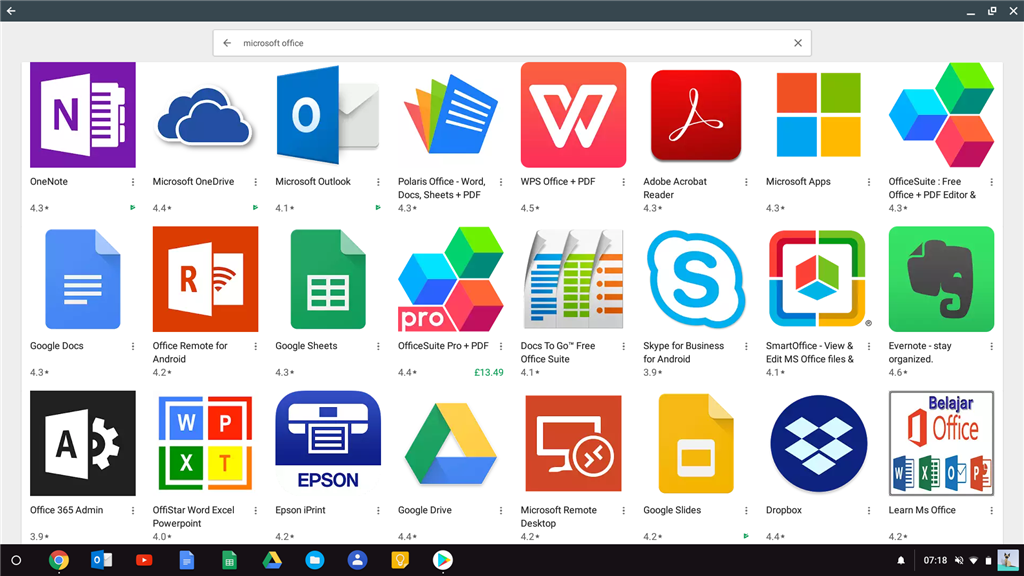Open the Google Drive app icon
Image resolution: width=1024 pixels, height=576 pixels.
click(451, 443)
